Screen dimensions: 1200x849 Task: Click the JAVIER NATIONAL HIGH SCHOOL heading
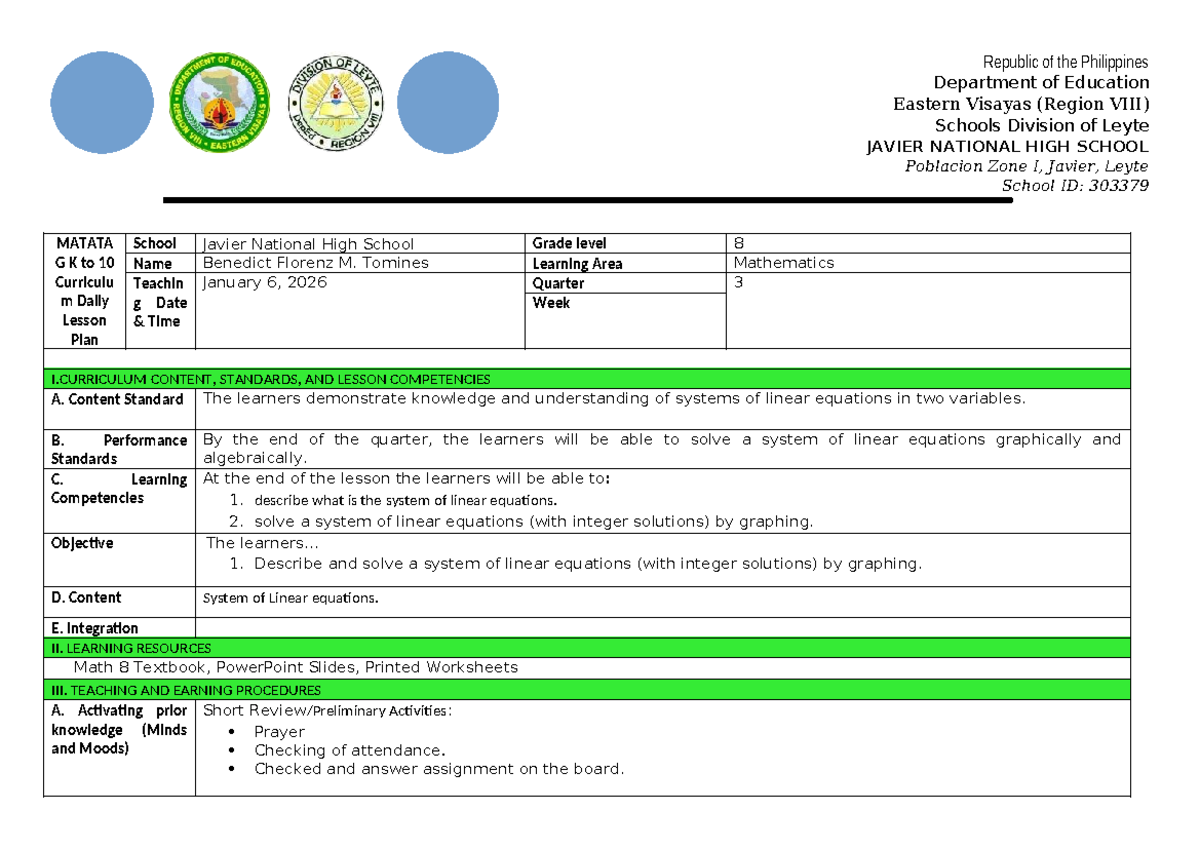[1006, 146]
